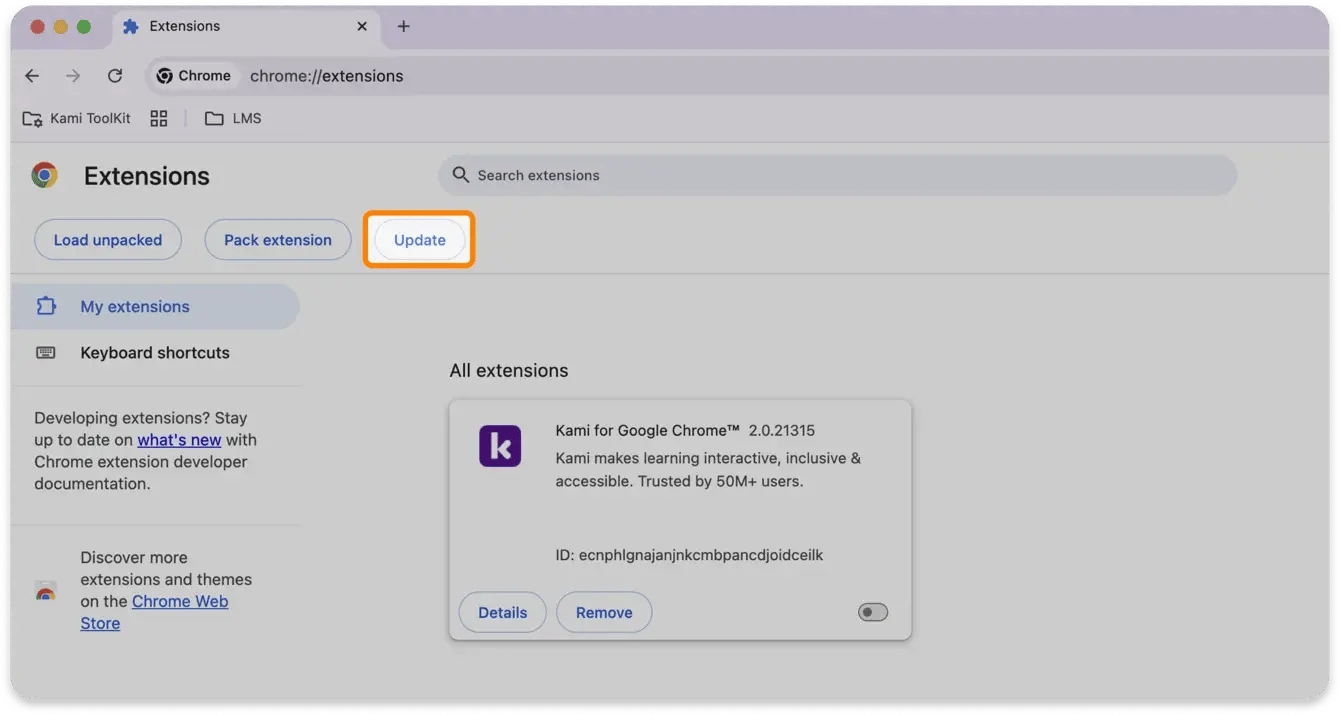1340x715 pixels.
Task: Click the Chrome Web Store rainbow icon
Action: coord(45,591)
